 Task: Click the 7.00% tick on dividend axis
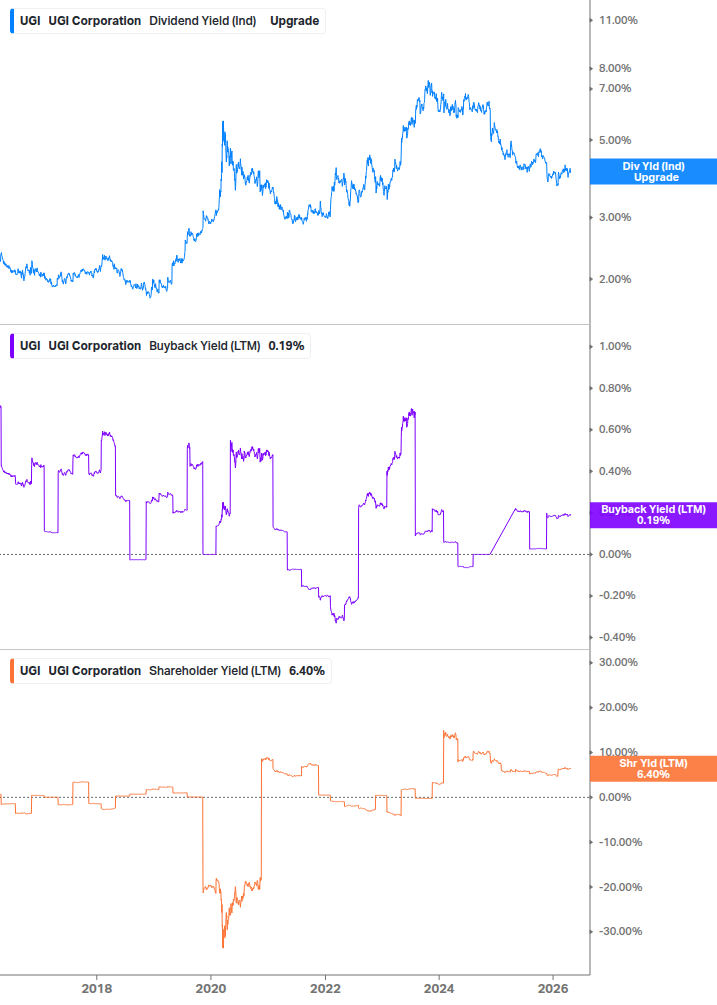615,88
